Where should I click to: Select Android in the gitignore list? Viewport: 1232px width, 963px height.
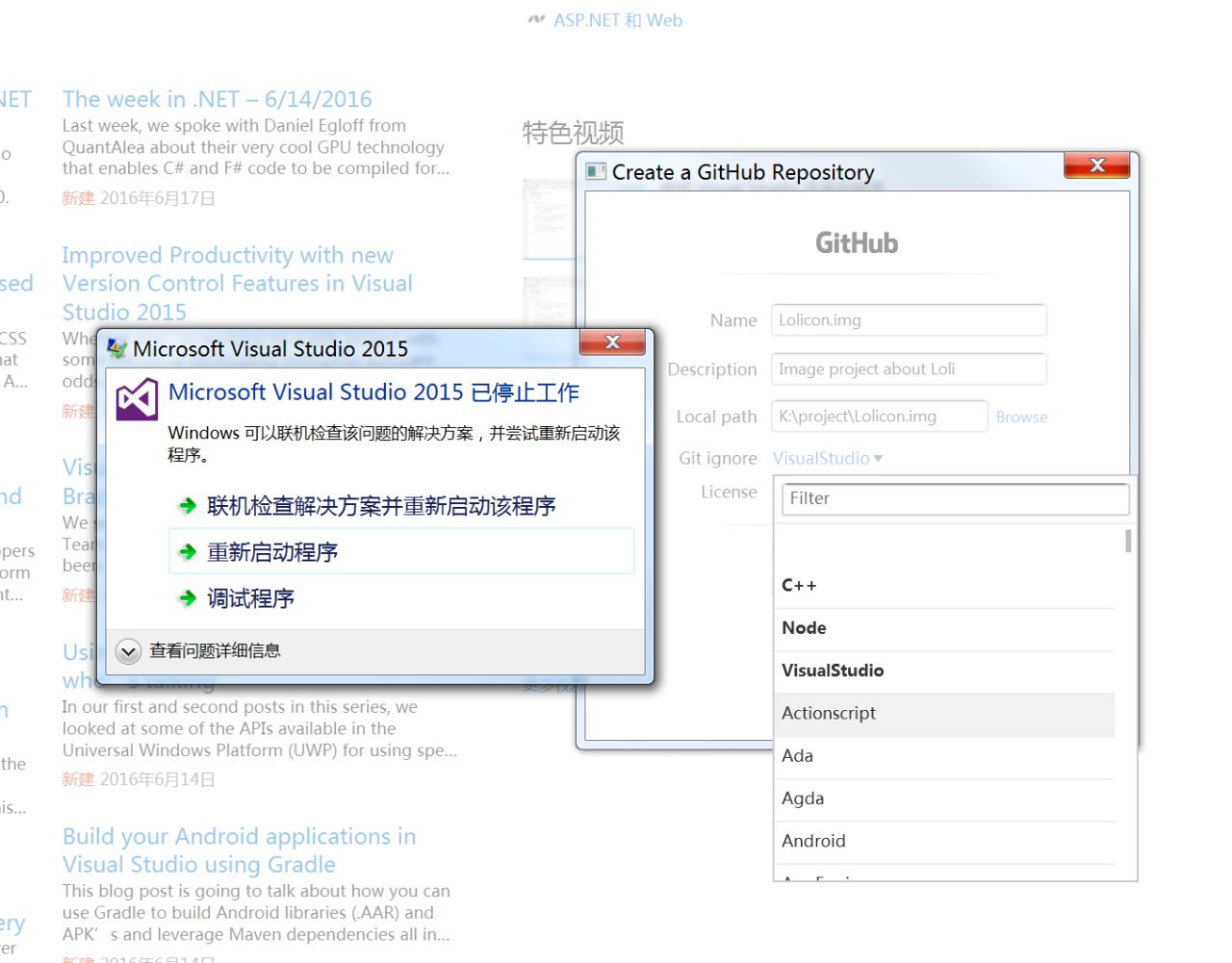944,841
